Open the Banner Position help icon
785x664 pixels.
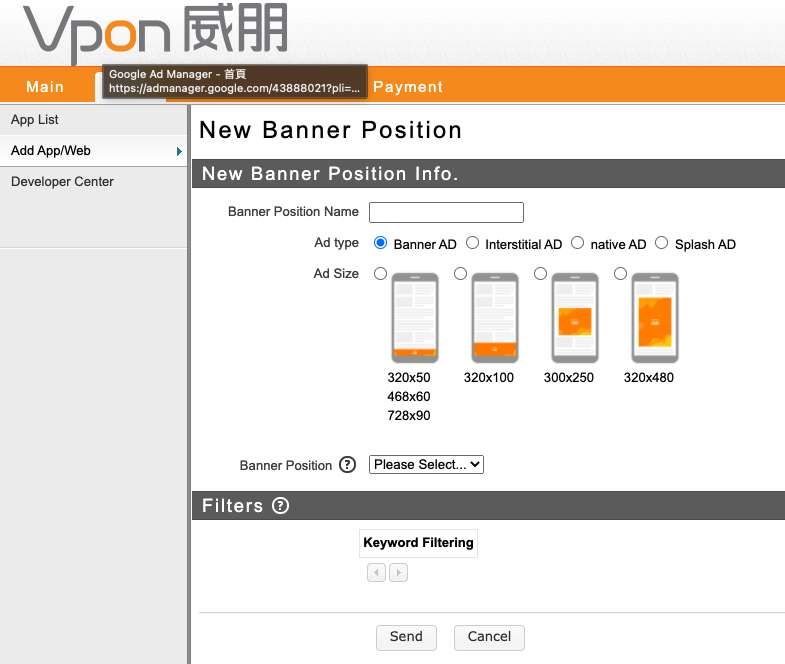pos(347,465)
